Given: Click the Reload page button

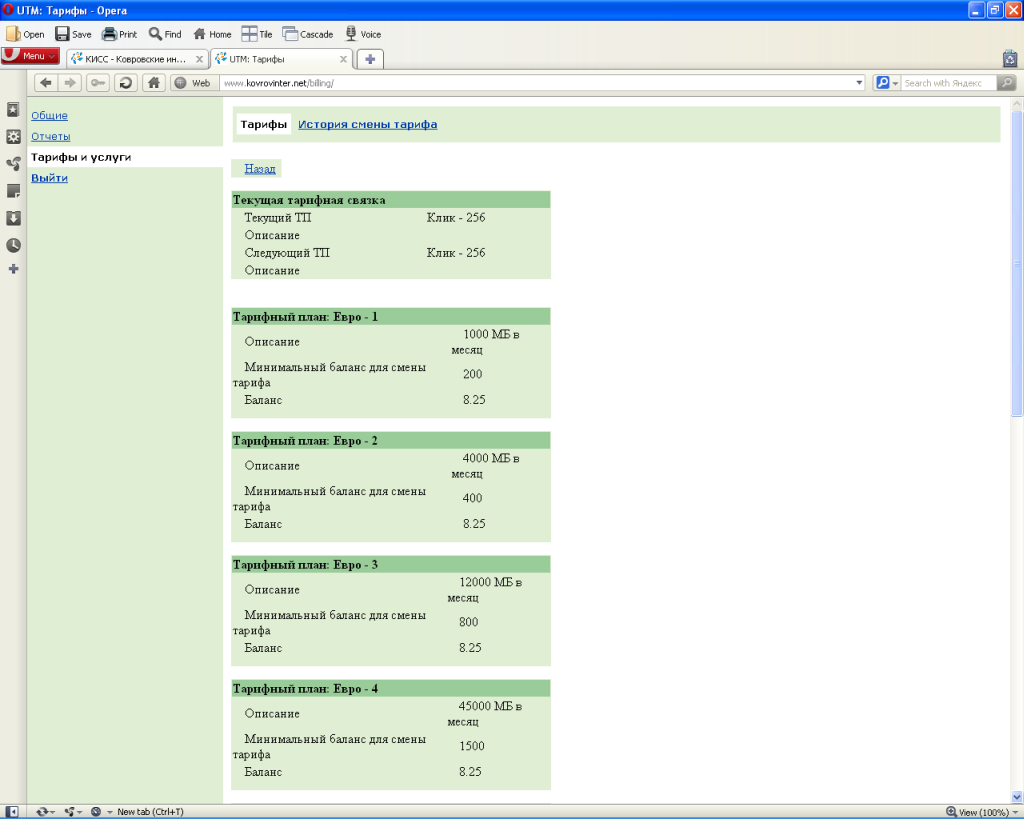Looking at the screenshot, I should coord(126,83).
